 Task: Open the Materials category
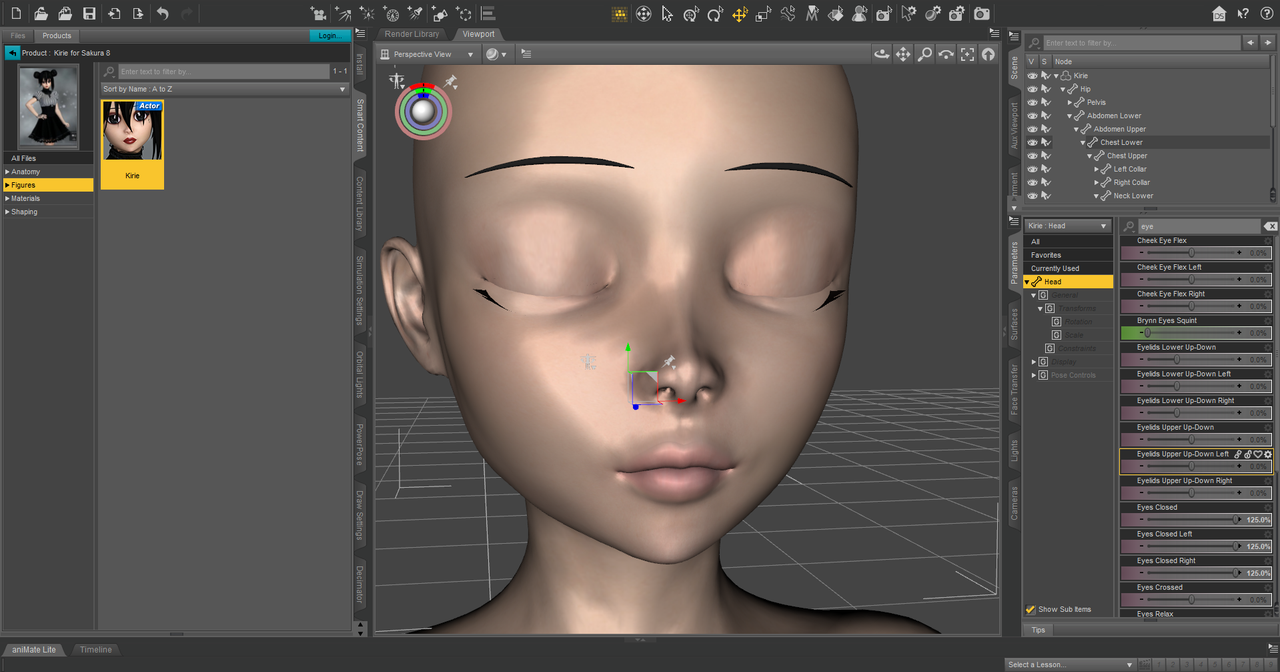coord(49,198)
